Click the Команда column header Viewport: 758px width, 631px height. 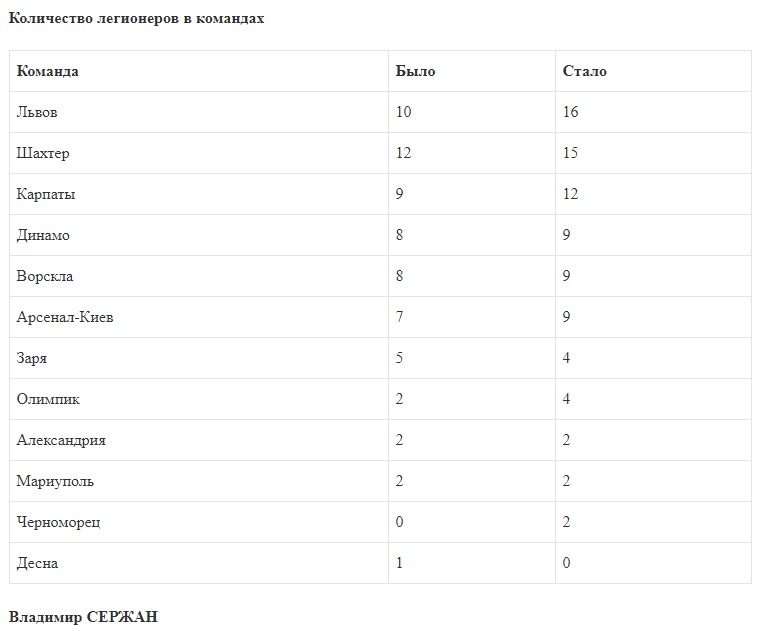point(48,71)
